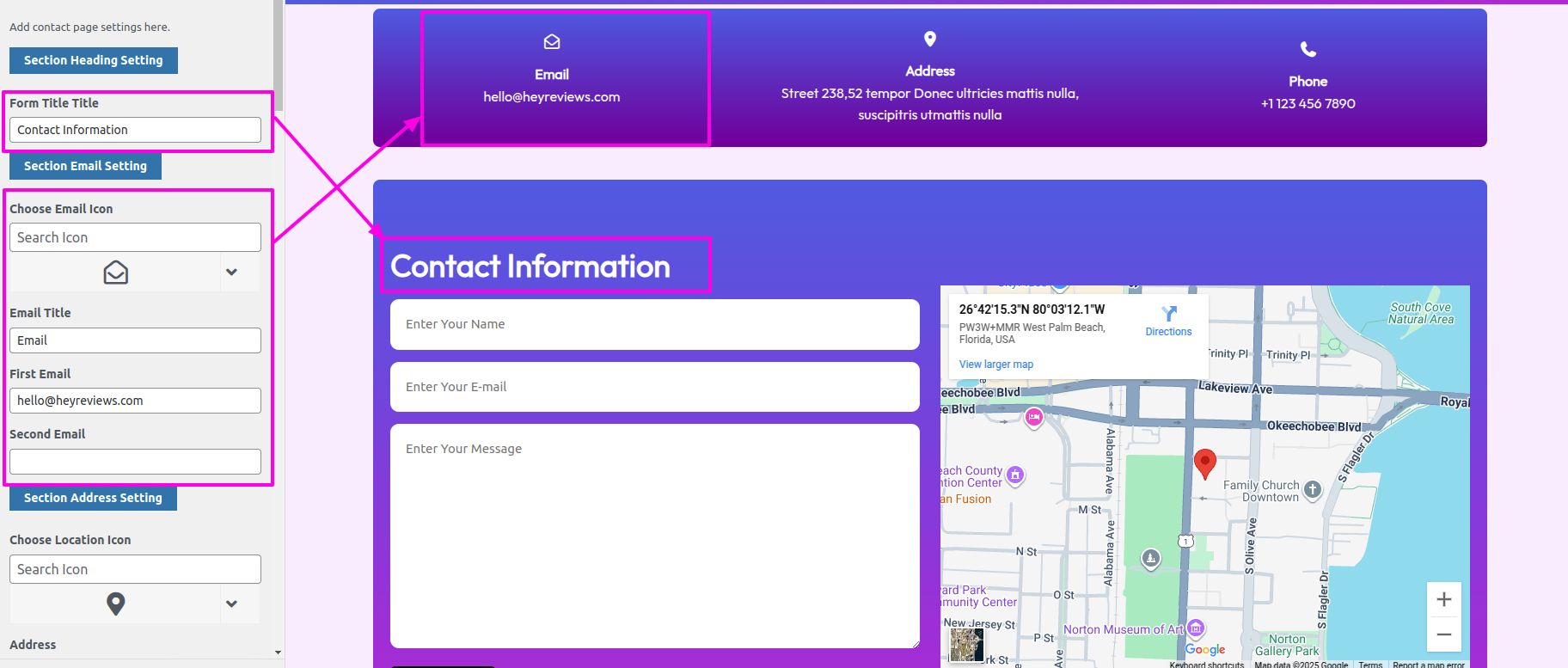
Task: Click the Form Title input field
Action: [x=135, y=130]
